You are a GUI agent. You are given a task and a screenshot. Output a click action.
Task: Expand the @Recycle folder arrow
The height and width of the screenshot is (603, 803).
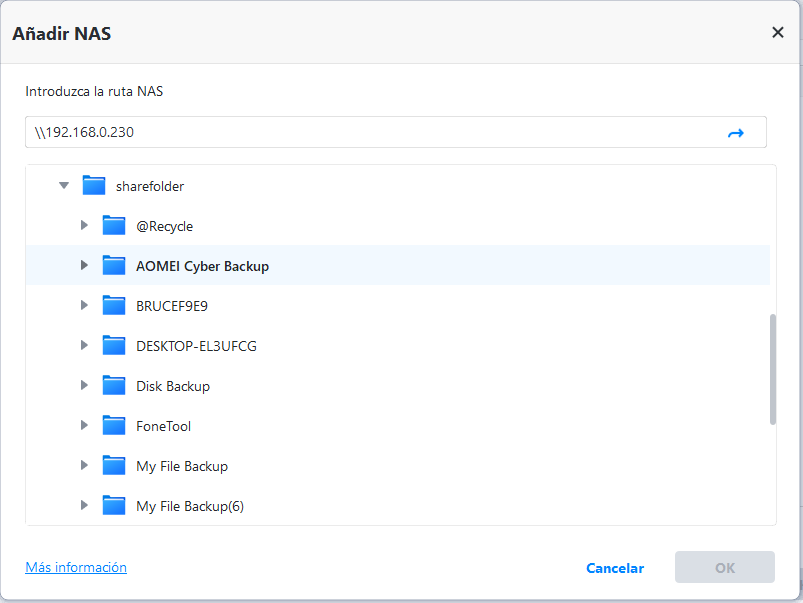[x=85, y=225]
